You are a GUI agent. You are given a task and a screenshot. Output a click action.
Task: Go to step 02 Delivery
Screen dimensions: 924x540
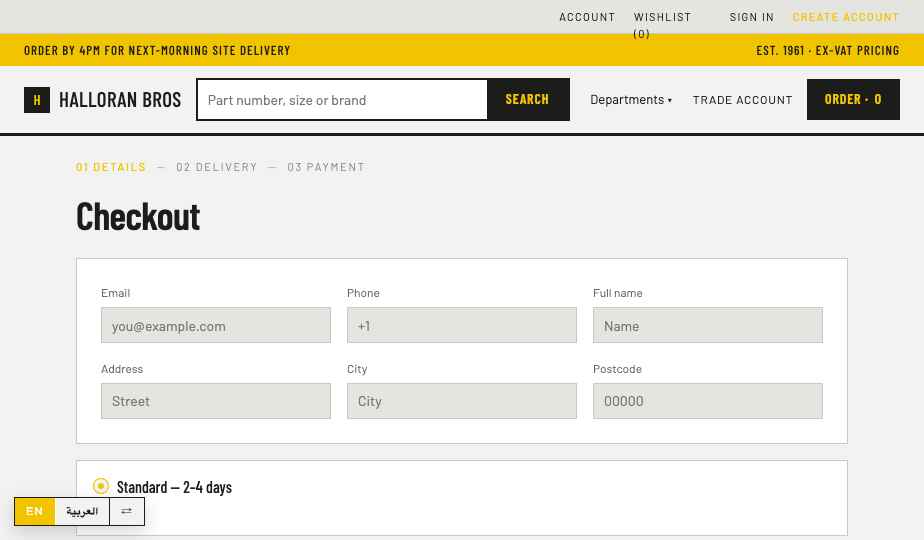216,167
